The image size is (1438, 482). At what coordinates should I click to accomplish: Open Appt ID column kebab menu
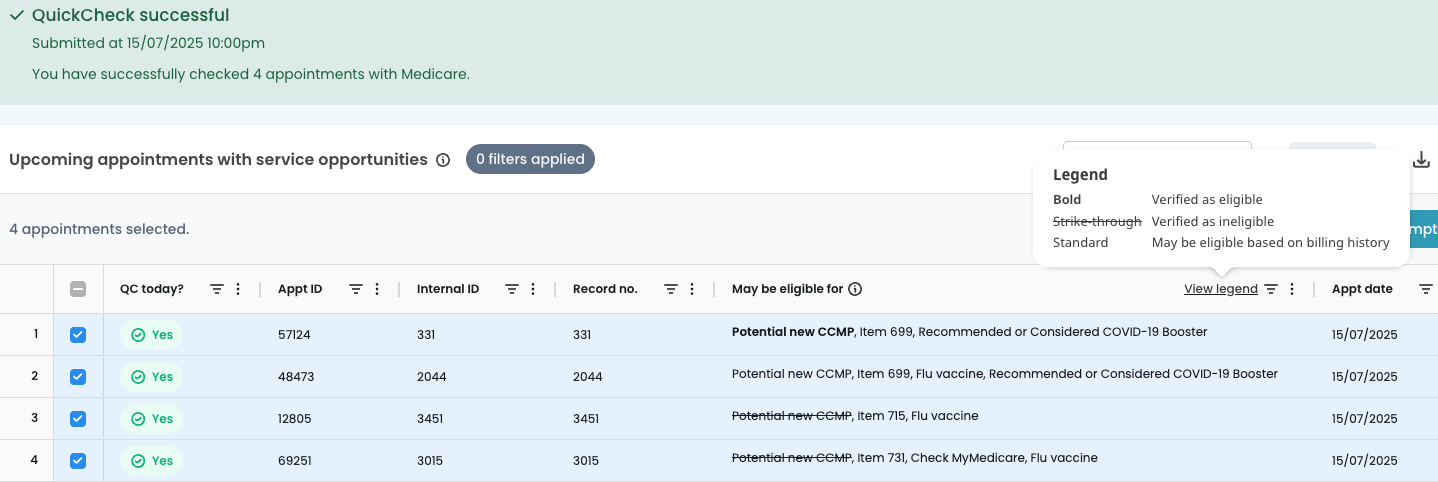pyautogui.click(x=377, y=289)
